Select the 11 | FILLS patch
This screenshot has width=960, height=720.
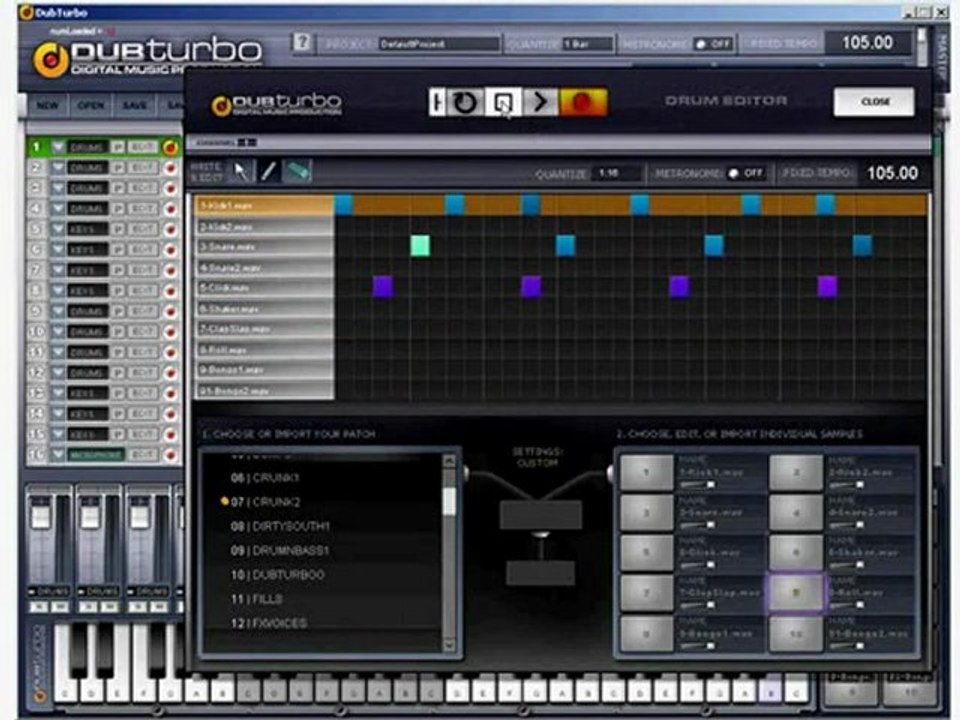[257, 599]
